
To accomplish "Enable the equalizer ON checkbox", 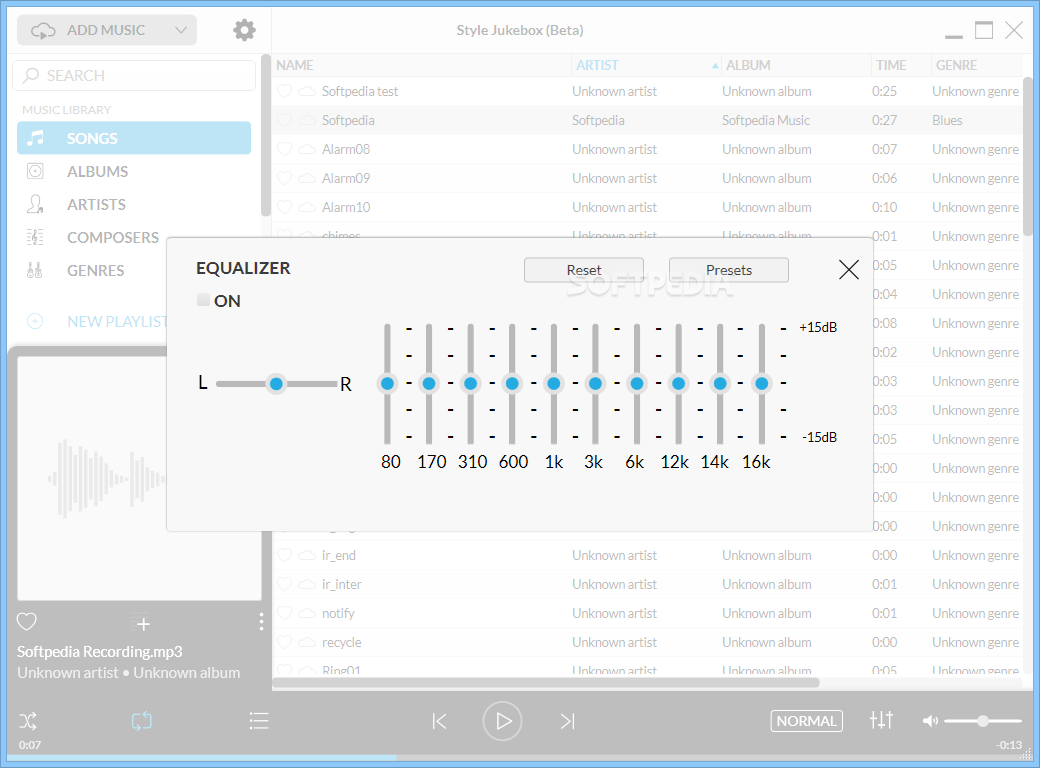I will pyautogui.click(x=204, y=300).
